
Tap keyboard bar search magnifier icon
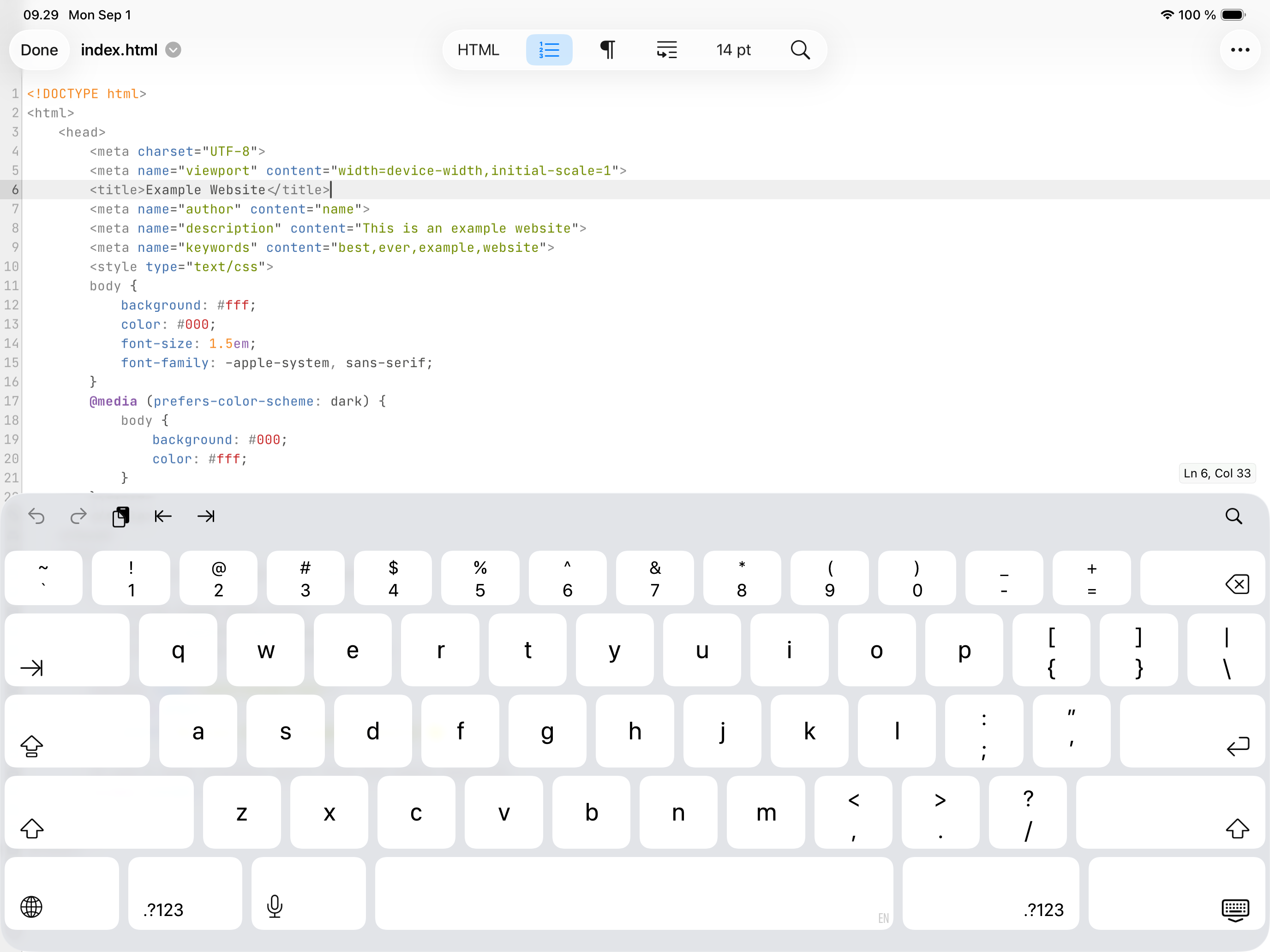click(1233, 517)
